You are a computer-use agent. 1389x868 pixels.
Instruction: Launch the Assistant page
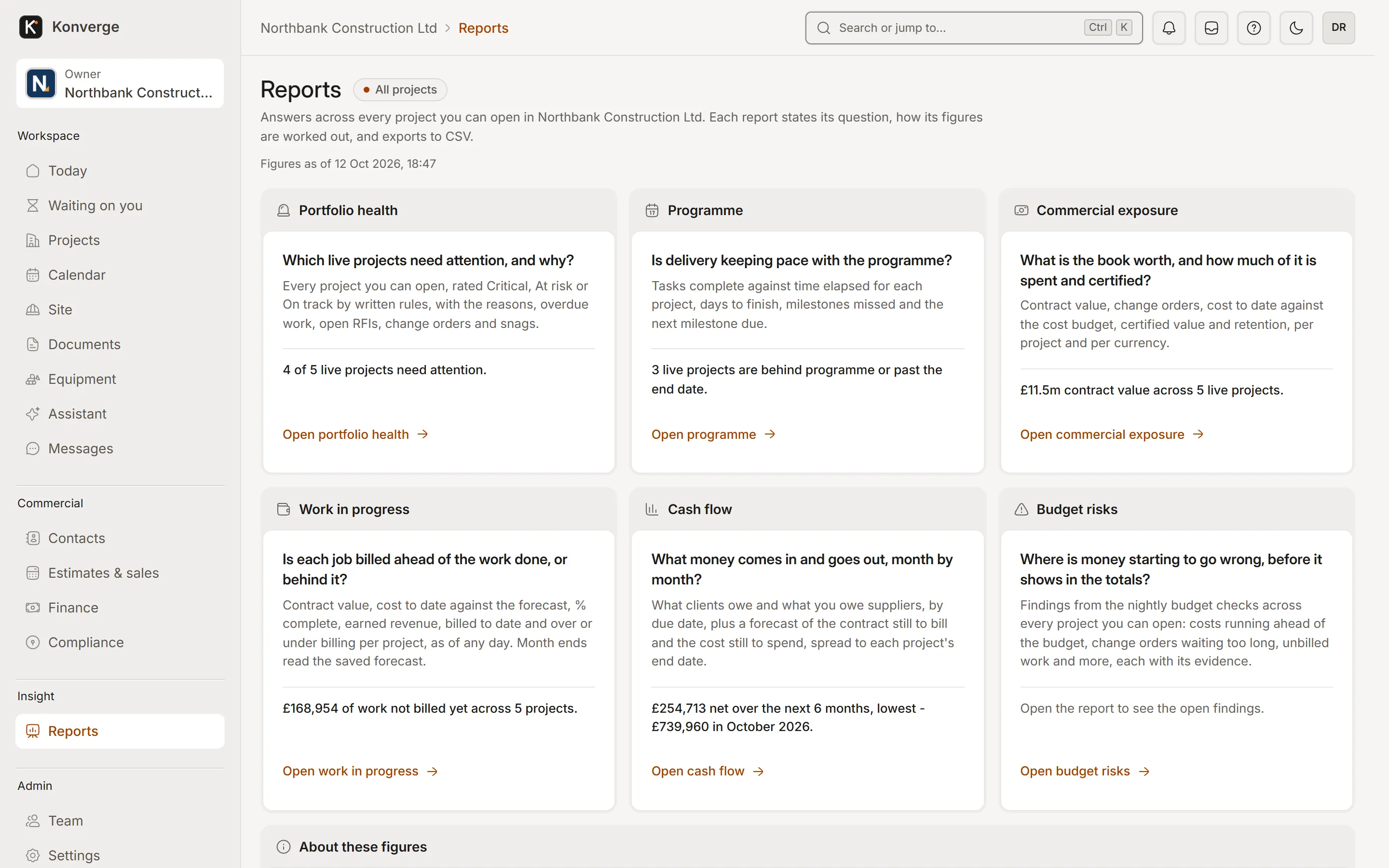click(120, 414)
